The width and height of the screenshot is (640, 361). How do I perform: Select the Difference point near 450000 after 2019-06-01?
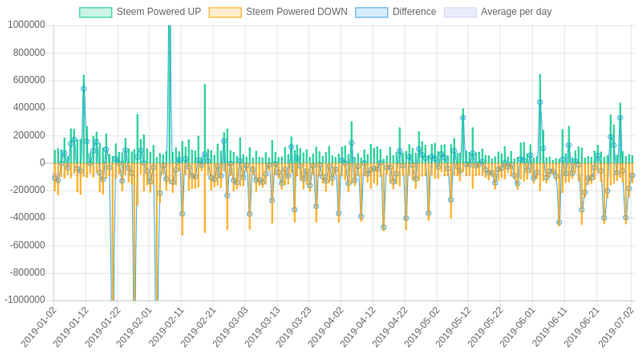(x=540, y=102)
